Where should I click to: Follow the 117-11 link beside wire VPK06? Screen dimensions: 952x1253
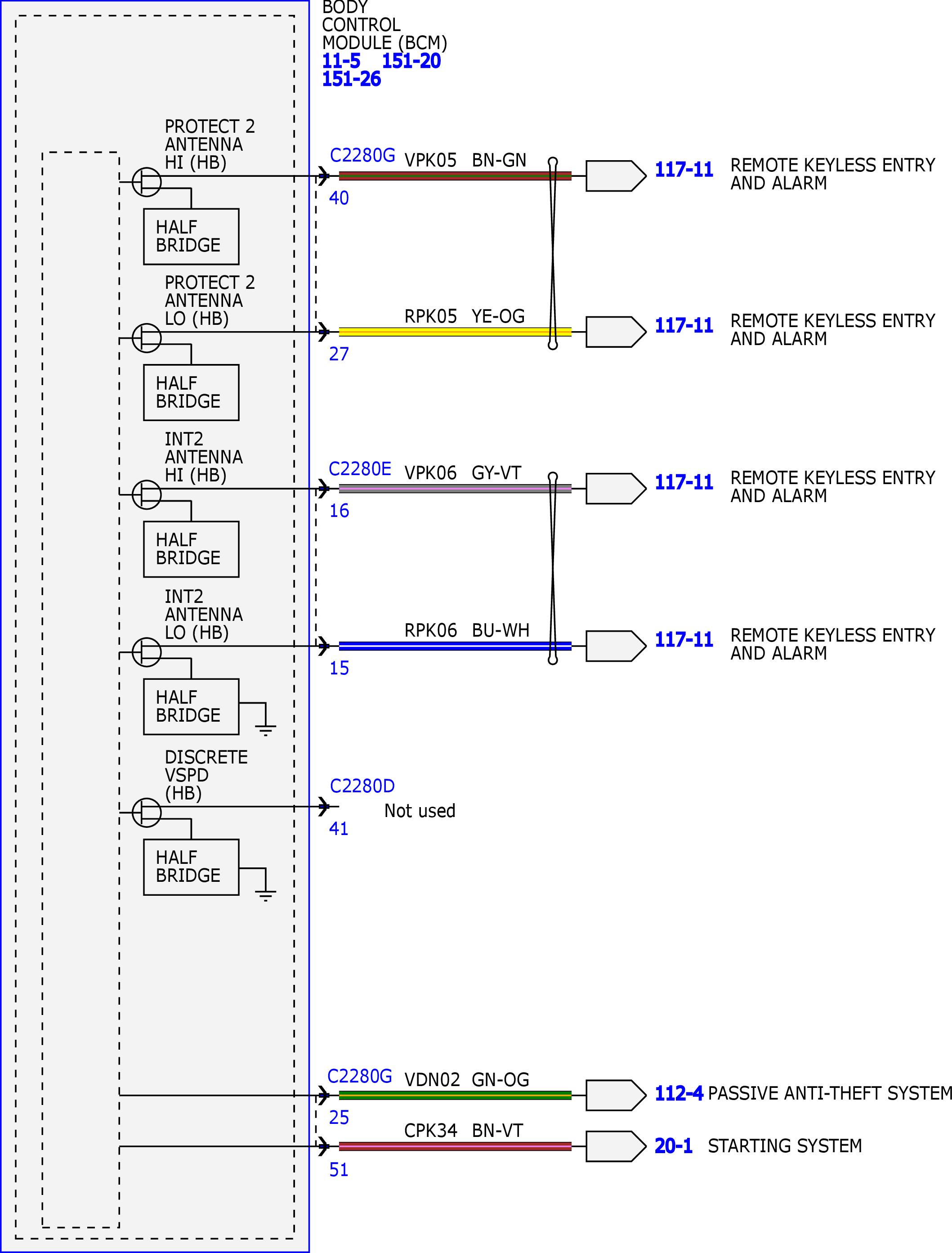(684, 482)
